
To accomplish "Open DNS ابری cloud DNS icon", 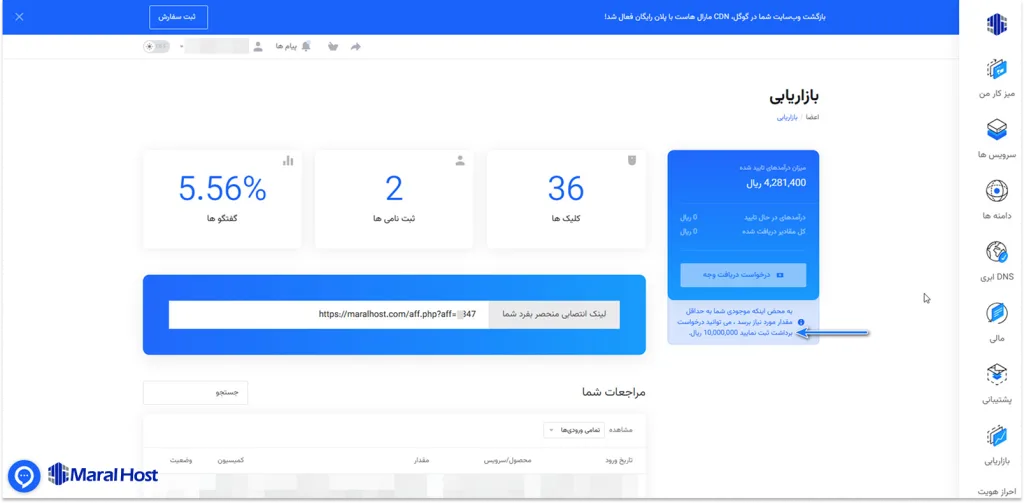I will tap(997, 253).
